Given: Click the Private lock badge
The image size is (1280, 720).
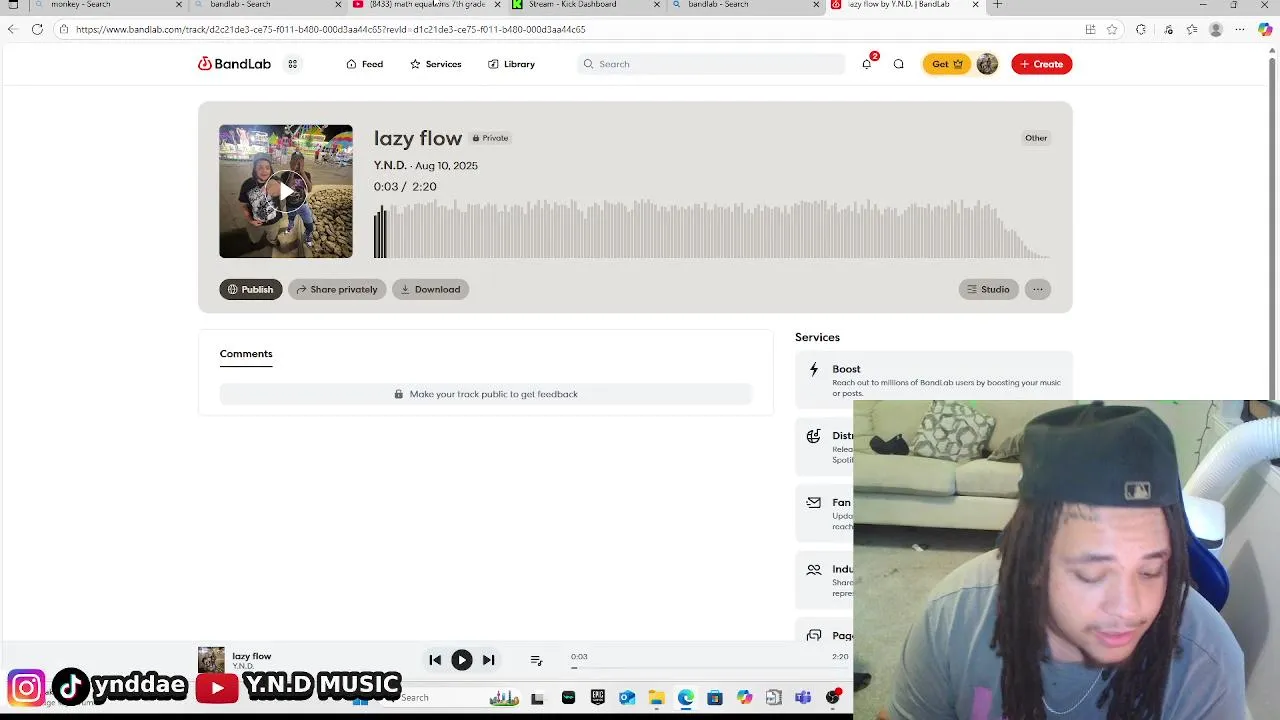Looking at the screenshot, I should coord(490,138).
